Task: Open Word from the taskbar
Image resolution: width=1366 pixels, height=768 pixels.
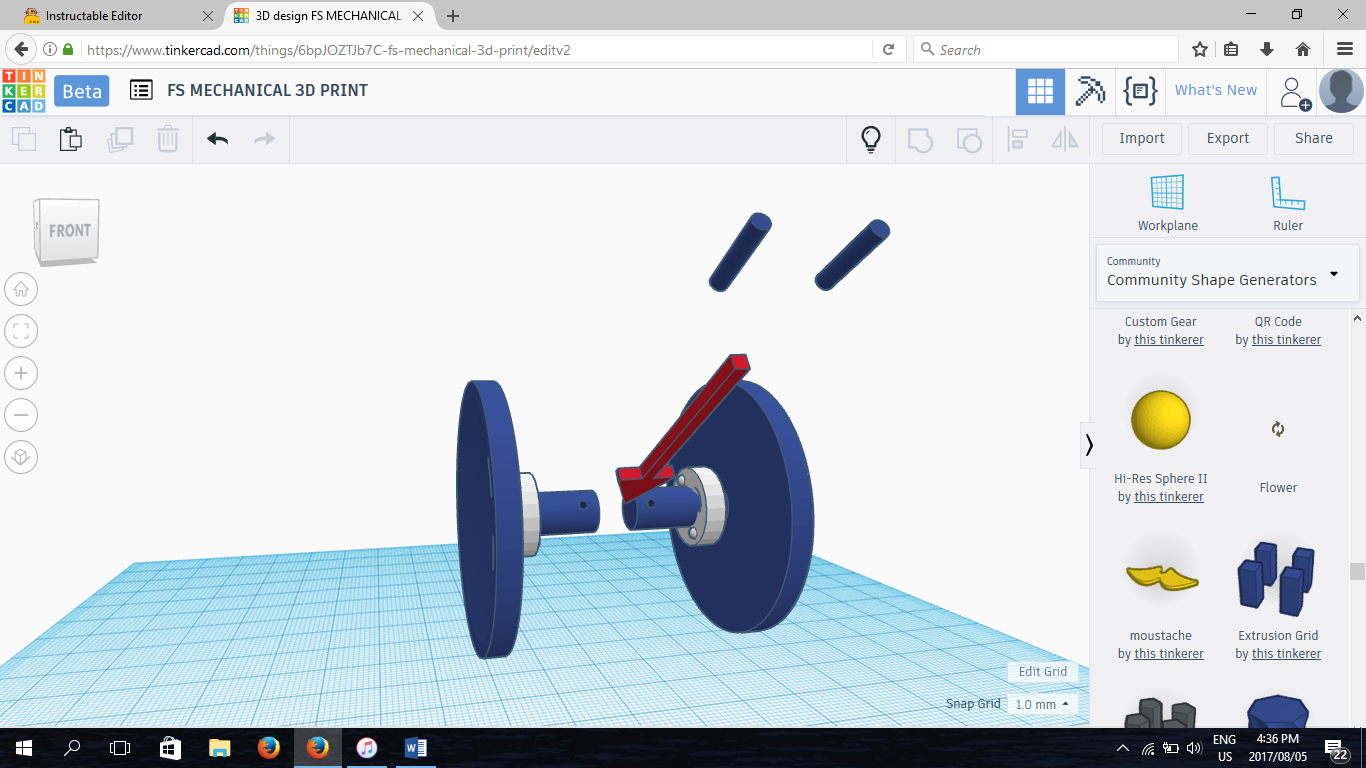Action: 416,748
